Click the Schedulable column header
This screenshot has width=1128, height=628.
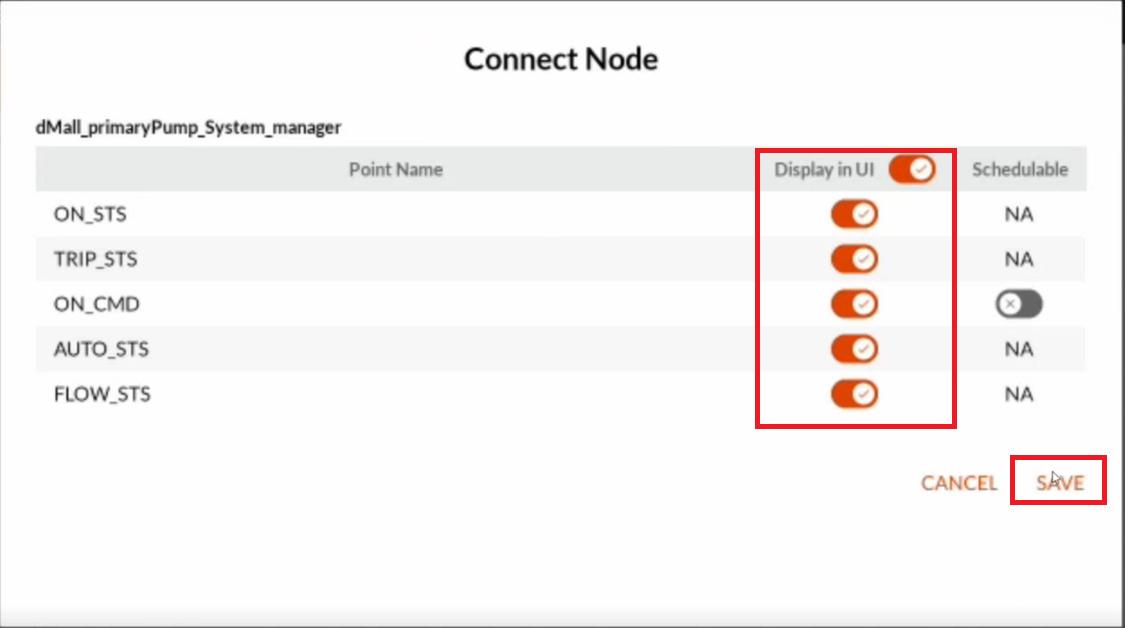pos(1019,169)
